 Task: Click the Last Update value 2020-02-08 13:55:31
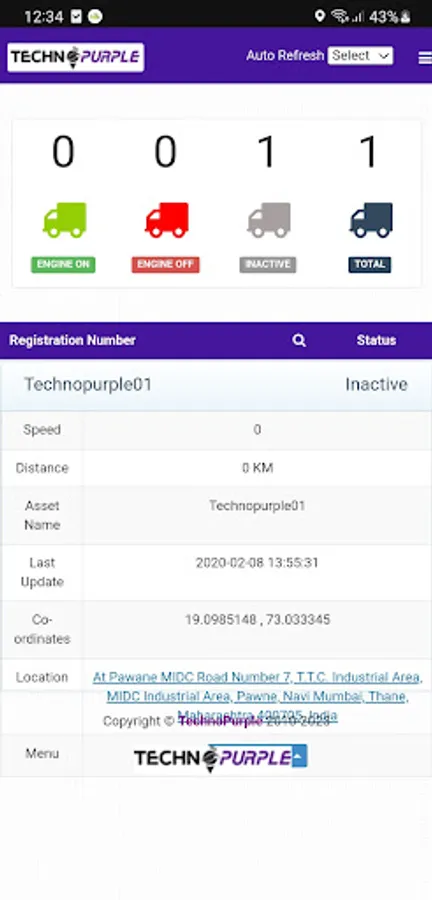[257, 562]
